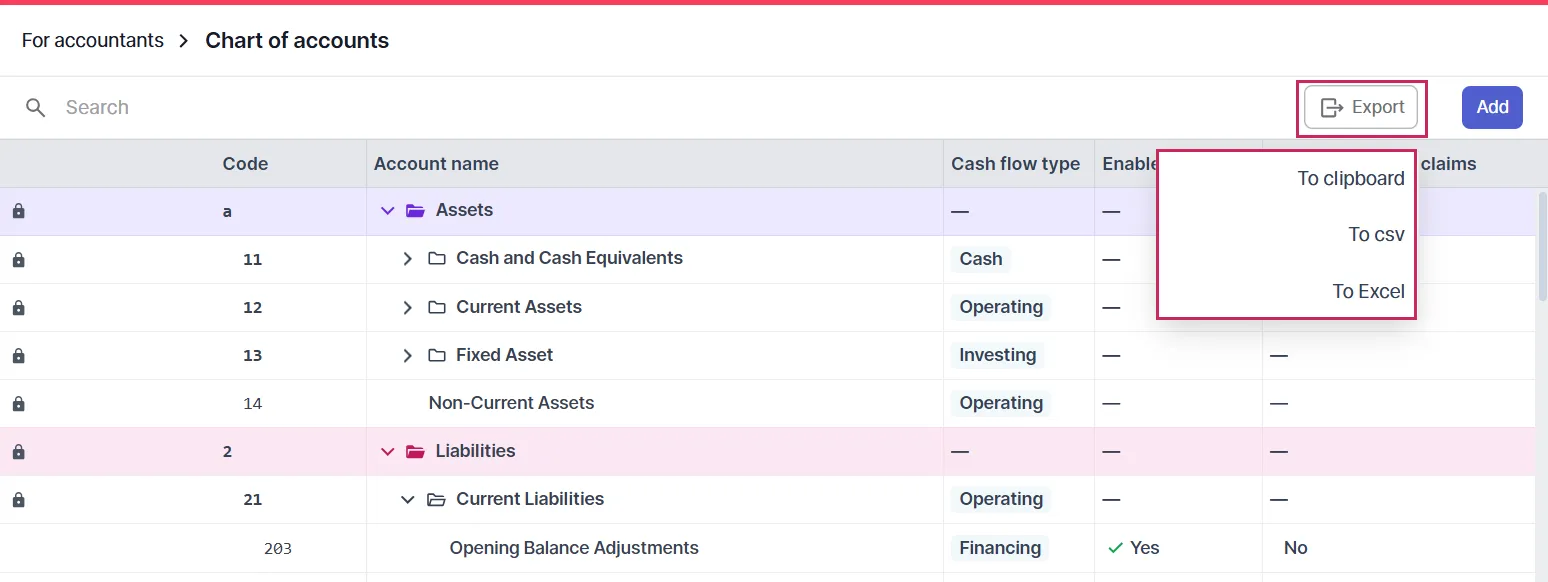Click the purple Assets folder icon
The width and height of the screenshot is (1548, 582).
415,210
